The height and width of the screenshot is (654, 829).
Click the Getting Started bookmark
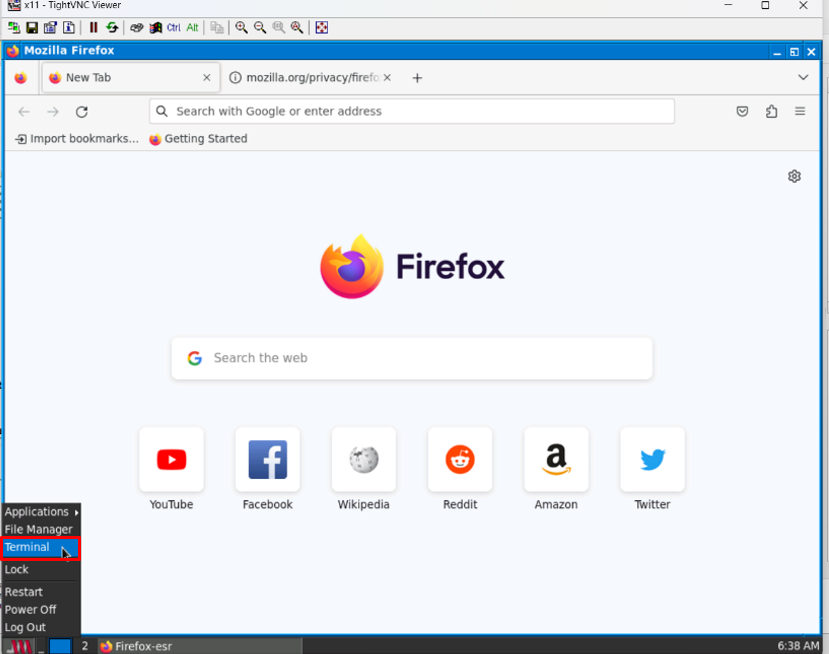pos(198,139)
